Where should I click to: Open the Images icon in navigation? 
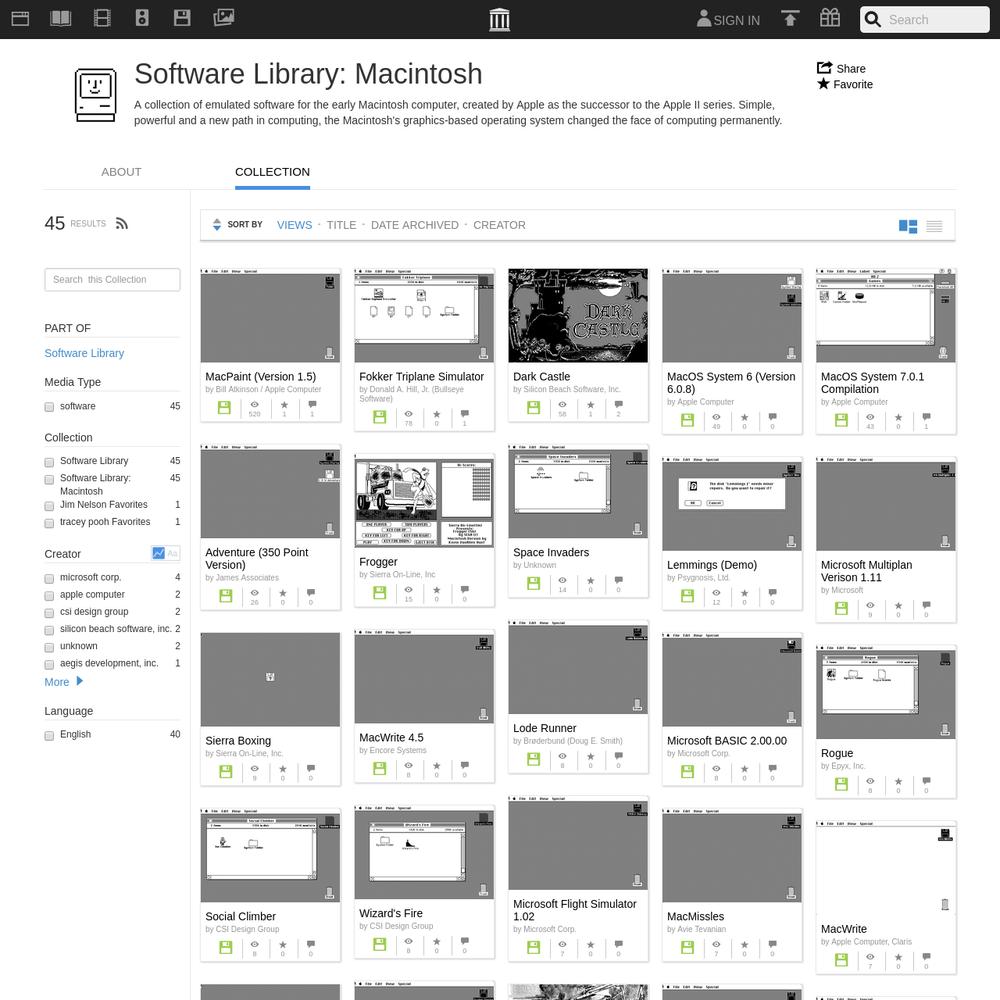223,17
